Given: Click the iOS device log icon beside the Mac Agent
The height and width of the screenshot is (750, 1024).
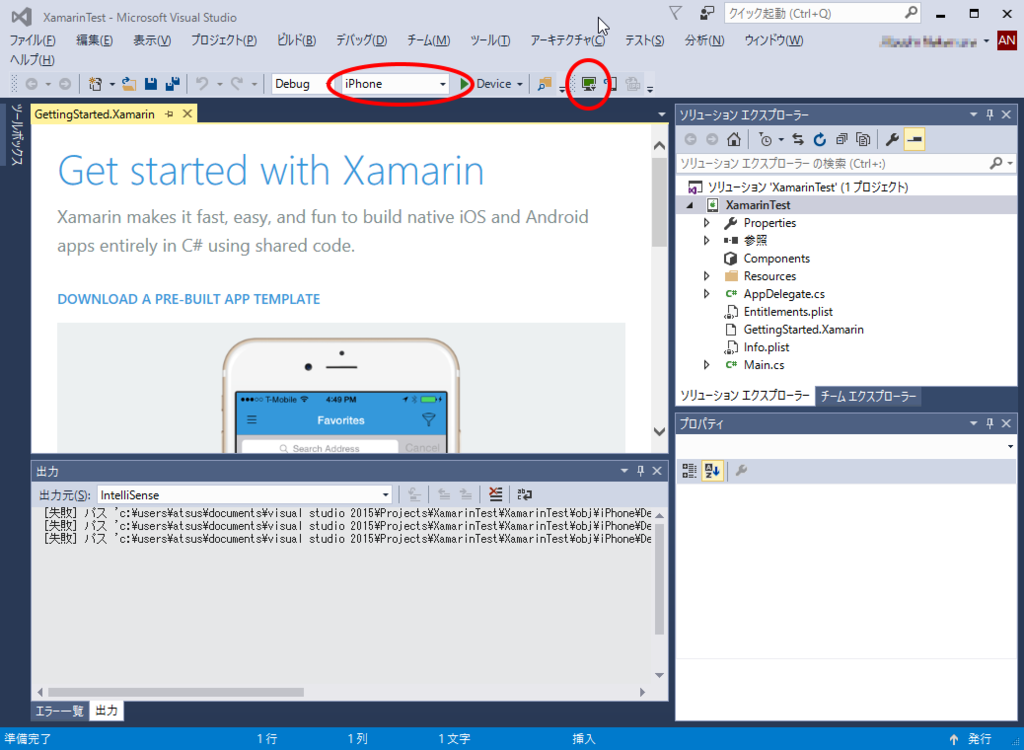Looking at the screenshot, I should coord(611,84).
